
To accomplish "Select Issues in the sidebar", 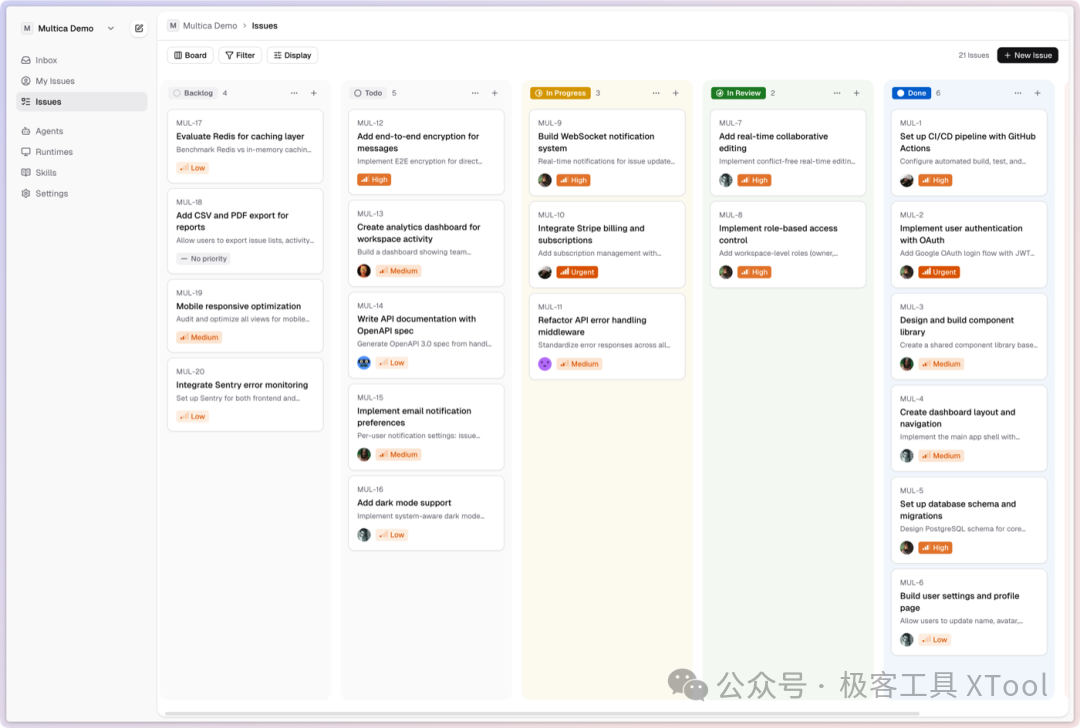I will [x=81, y=101].
